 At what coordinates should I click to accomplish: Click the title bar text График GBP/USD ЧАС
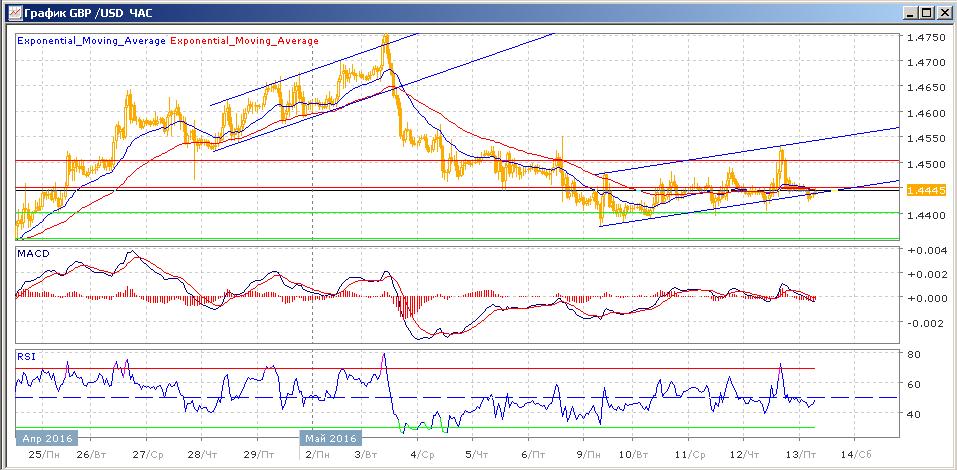(82, 12)
